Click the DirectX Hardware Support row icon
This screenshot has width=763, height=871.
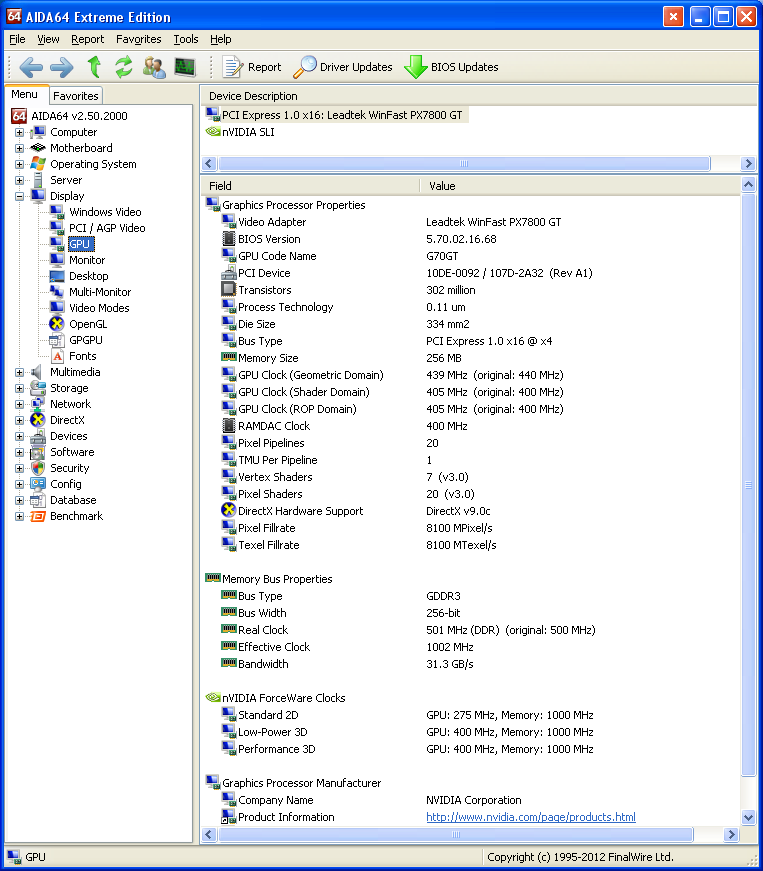click(x=228, y=510)
